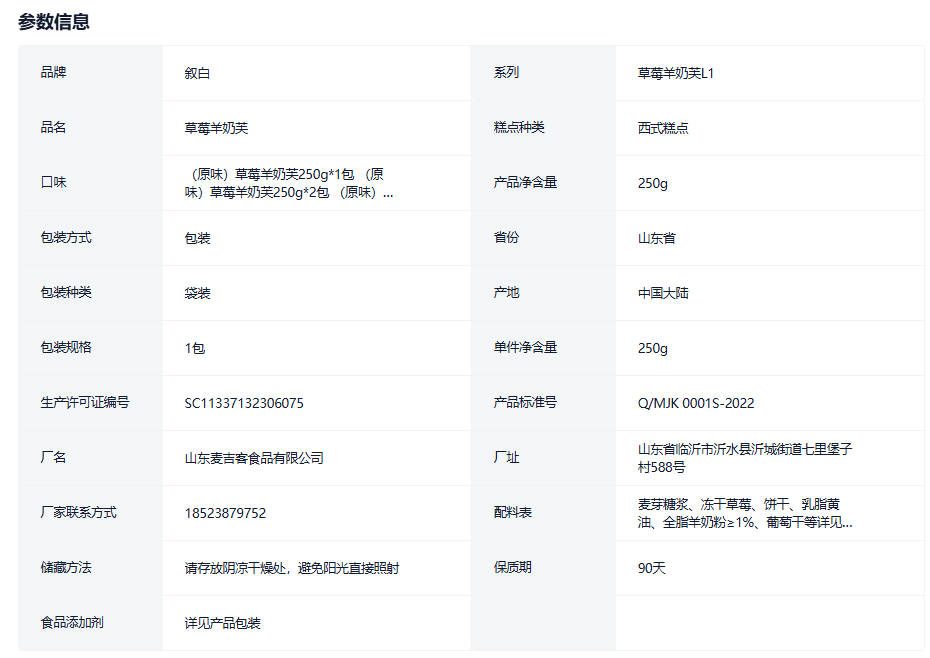Click origin value 中国大陆

click(x=663, y=293)
